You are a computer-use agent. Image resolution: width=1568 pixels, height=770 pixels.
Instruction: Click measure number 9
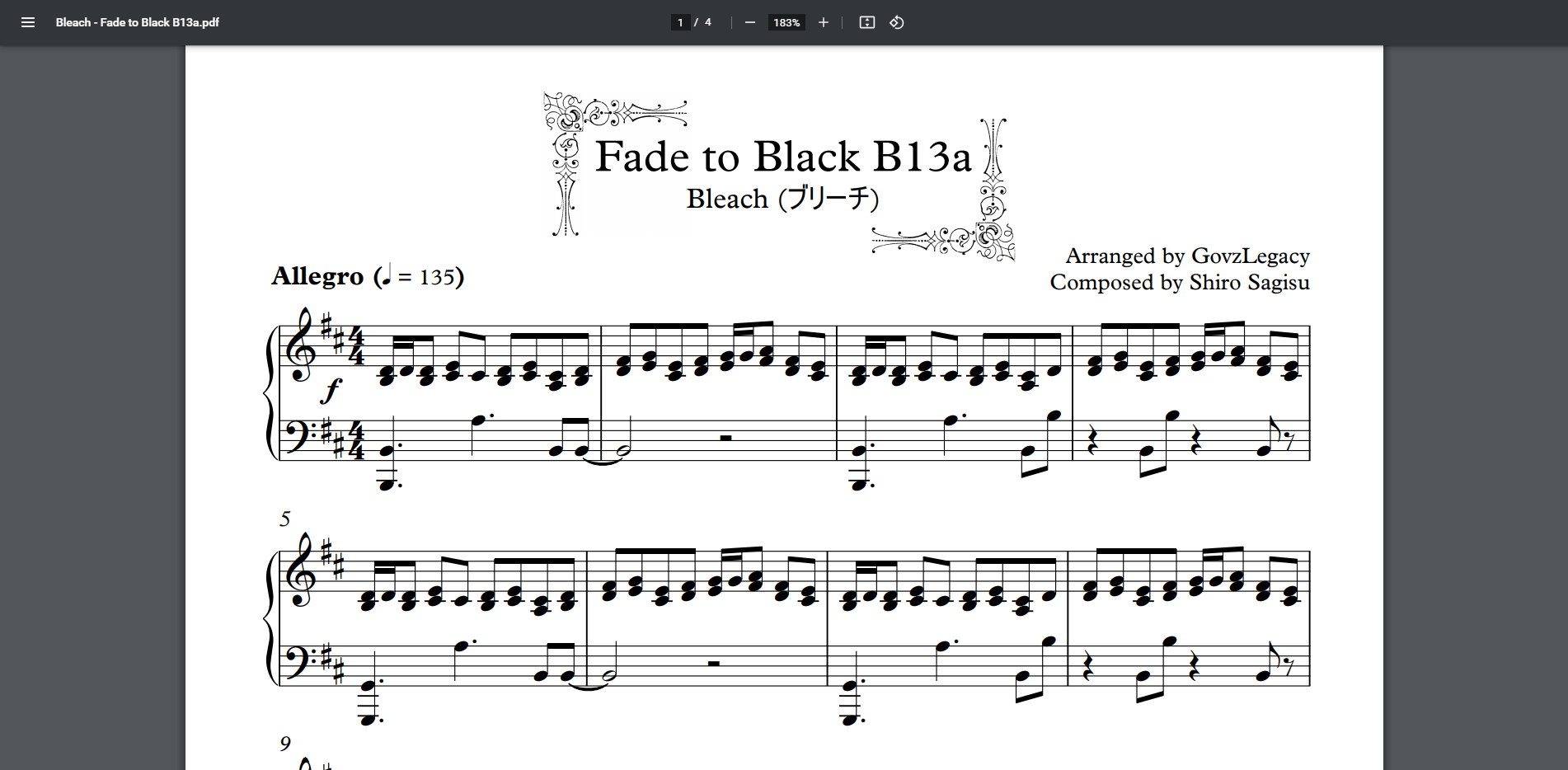click(x=285, y=744)
